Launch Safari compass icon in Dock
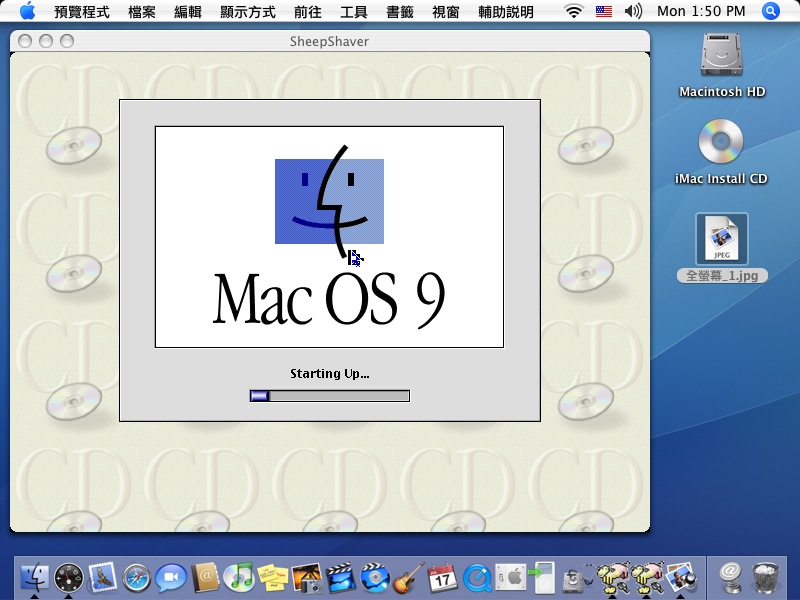 click(x=137, y=577)
